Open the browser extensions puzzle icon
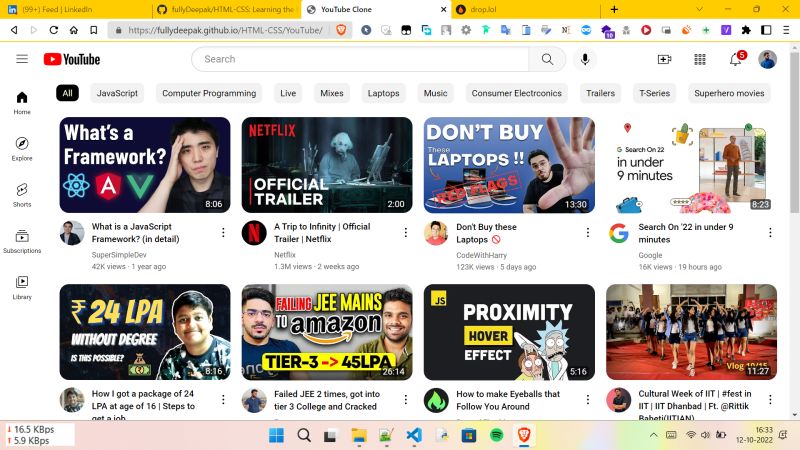 (x=746, y=30)
